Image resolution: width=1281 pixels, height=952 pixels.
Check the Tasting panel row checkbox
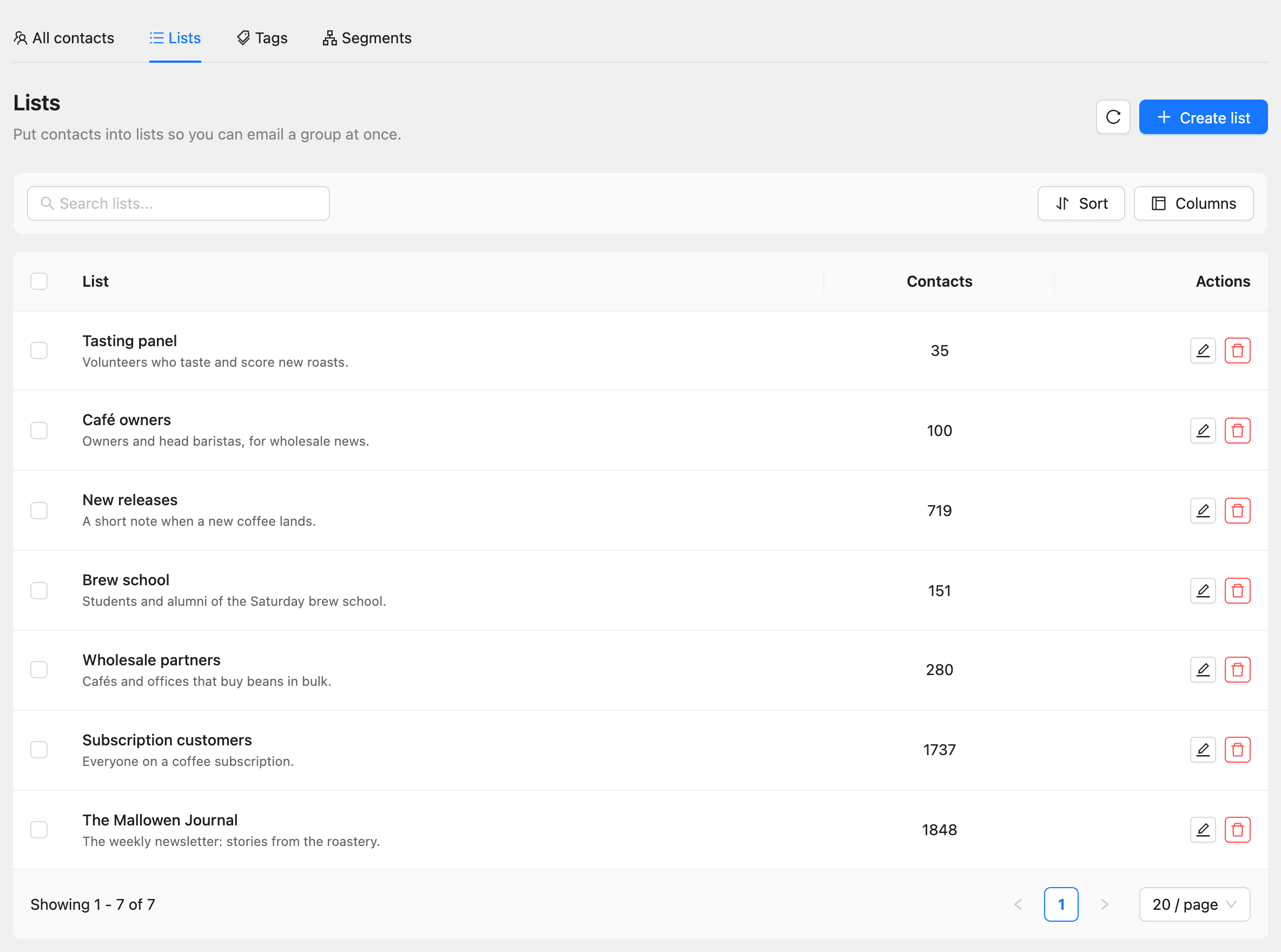point(38,351)
